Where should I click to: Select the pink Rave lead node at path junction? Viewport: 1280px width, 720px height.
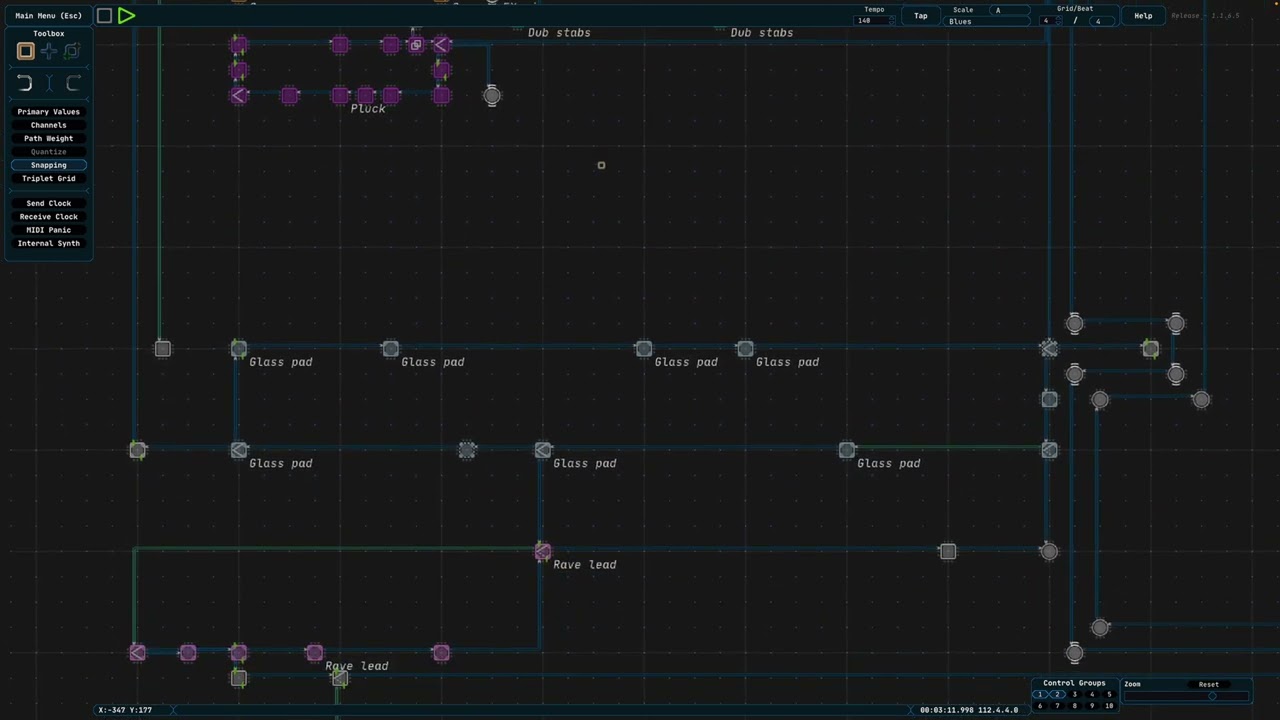click(542, 551)
